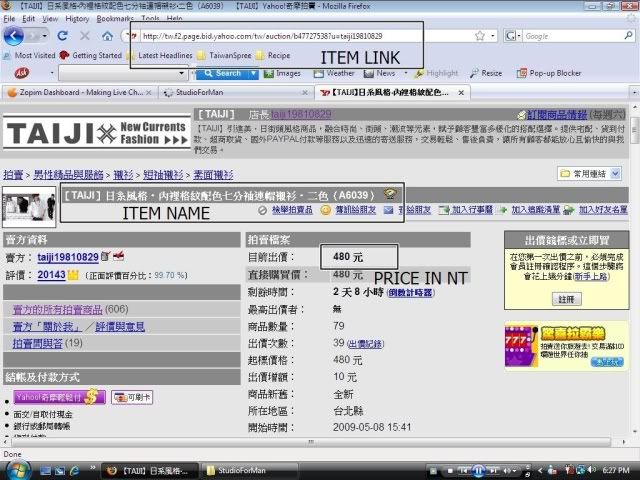Open the Recipe bookmark folder
This screenshot has height=480, width=640.
(273, 55)
